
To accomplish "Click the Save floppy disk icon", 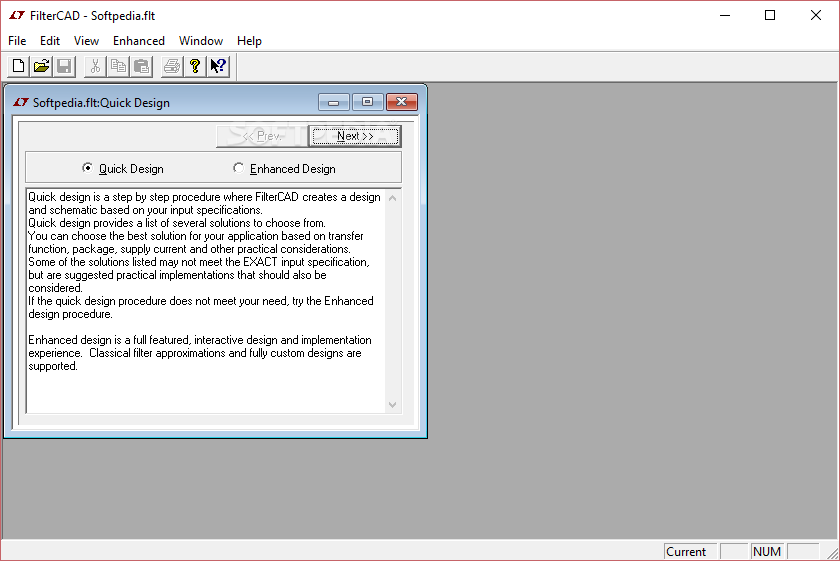I will click(x=64, y=66).
